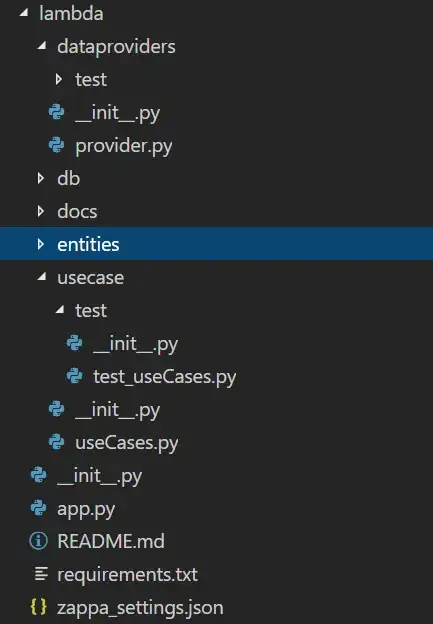Viewport: 433px width, 624px height.
Task: Click the info icon beside README.md
Action: (39, 541)
